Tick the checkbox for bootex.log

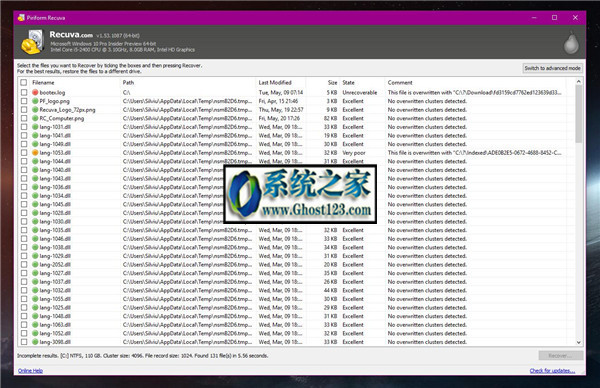[24, 93]
